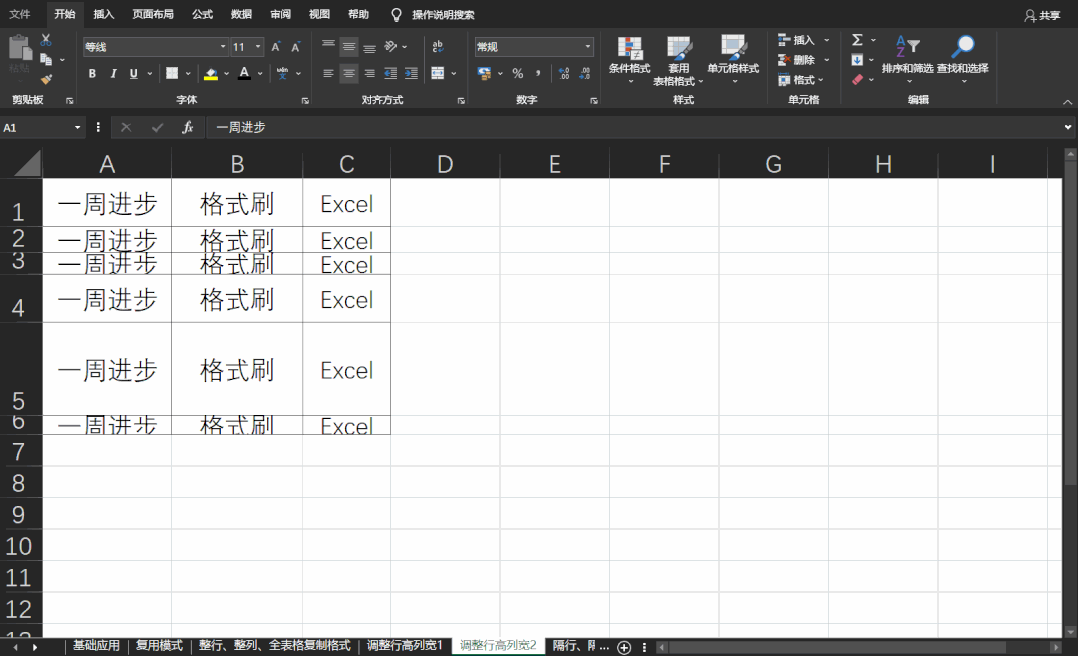Select the format painter icon
This screenshot has height=656, width=1078.
click(x=45, y=80)
